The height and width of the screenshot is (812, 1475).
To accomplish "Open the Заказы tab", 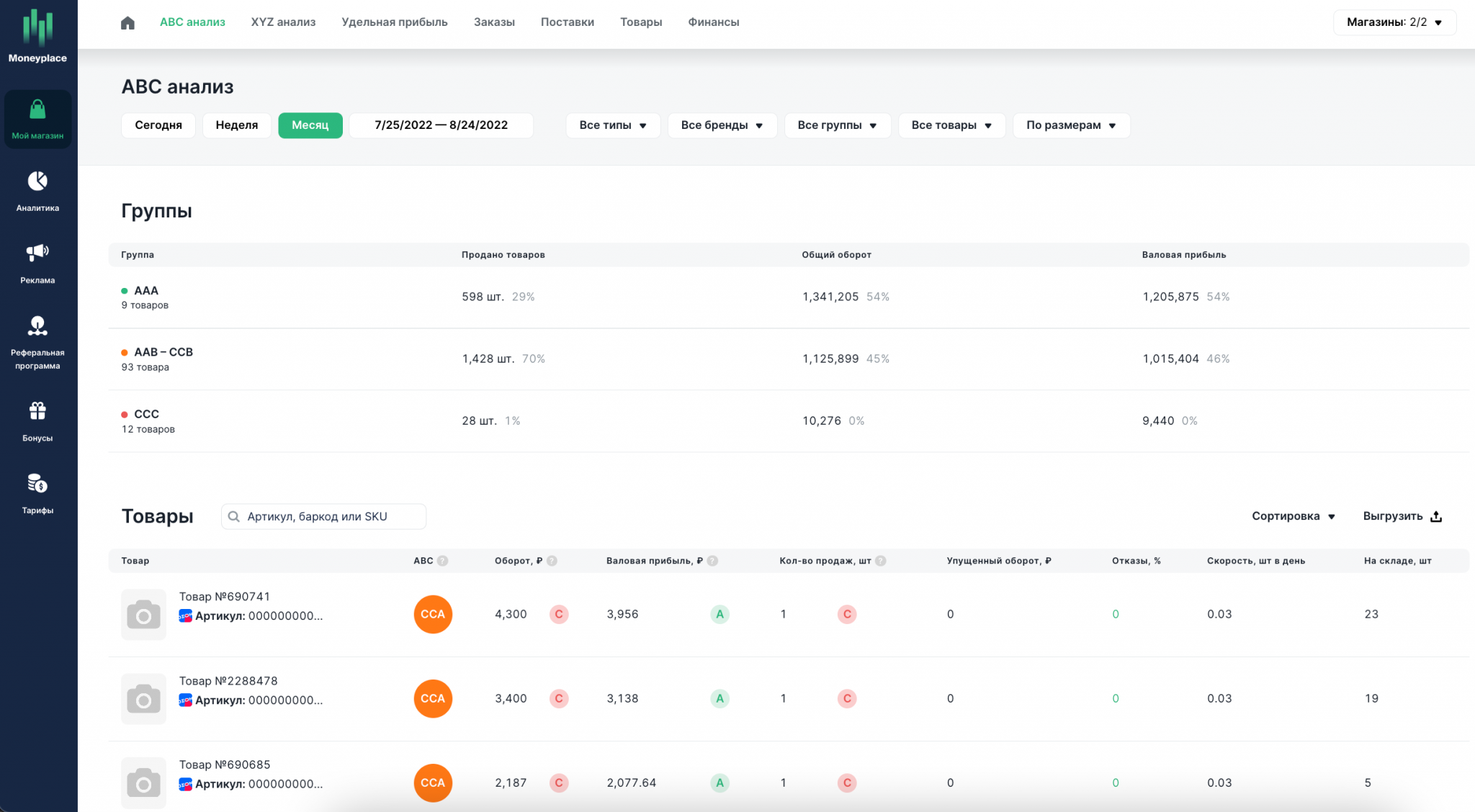I will [x=494, y=22].
